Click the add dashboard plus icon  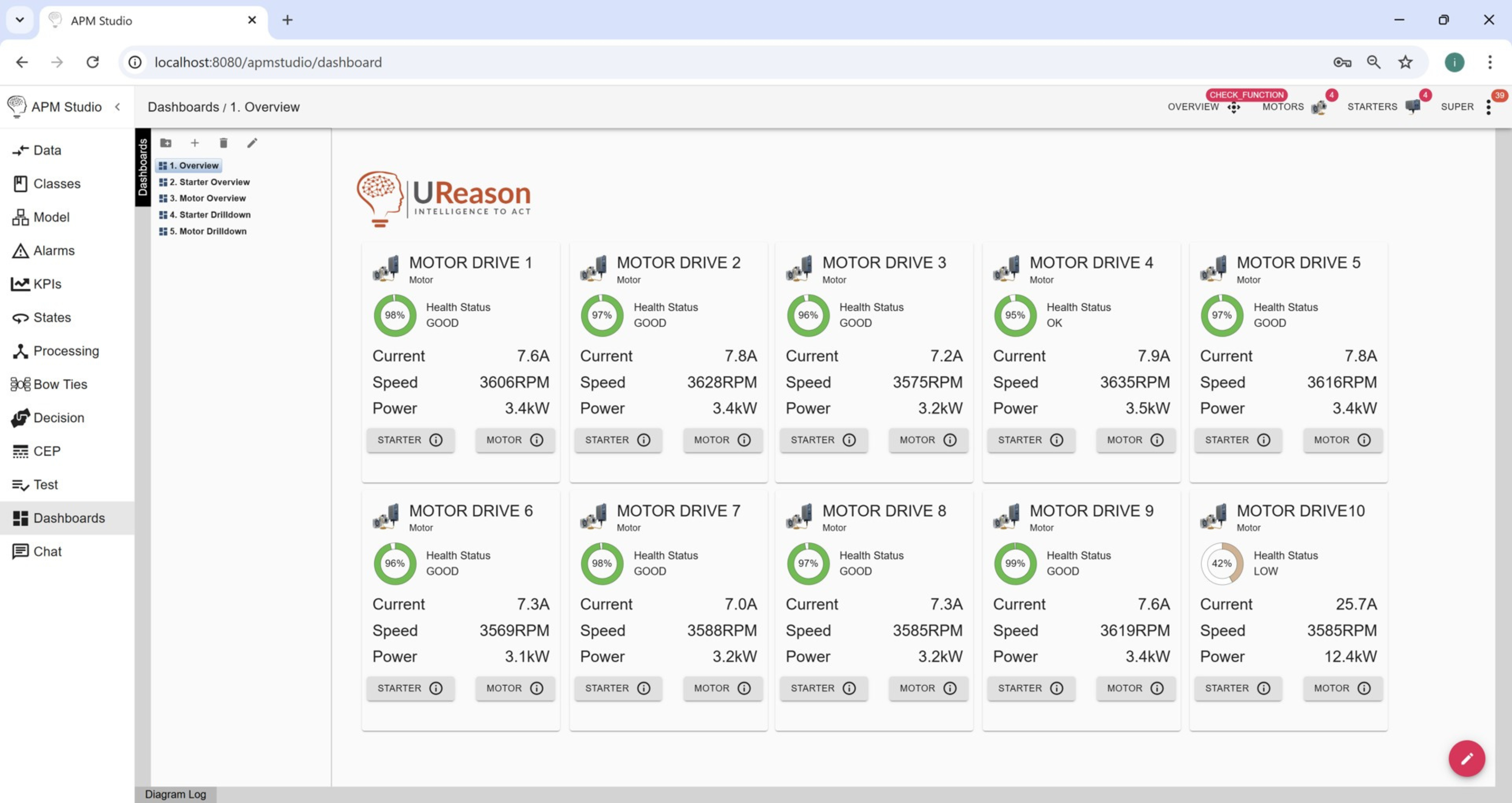195,142
